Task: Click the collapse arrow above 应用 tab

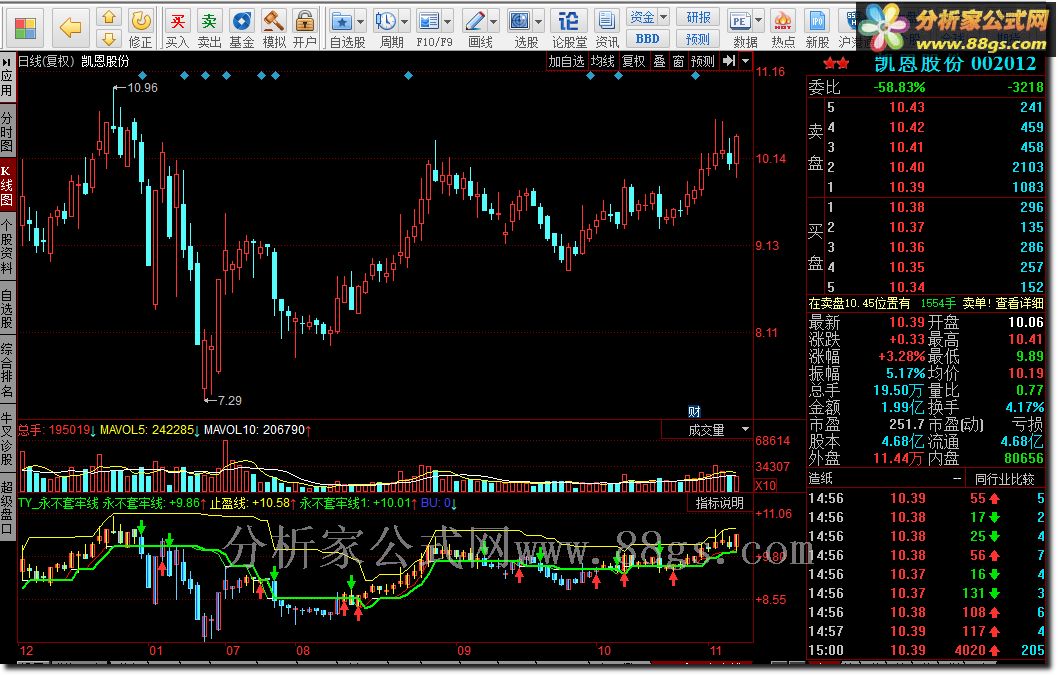Action: pos(7,61)
